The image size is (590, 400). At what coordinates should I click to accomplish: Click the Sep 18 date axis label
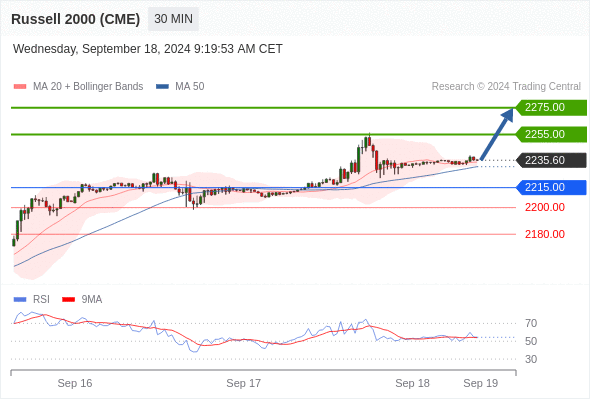412,383
